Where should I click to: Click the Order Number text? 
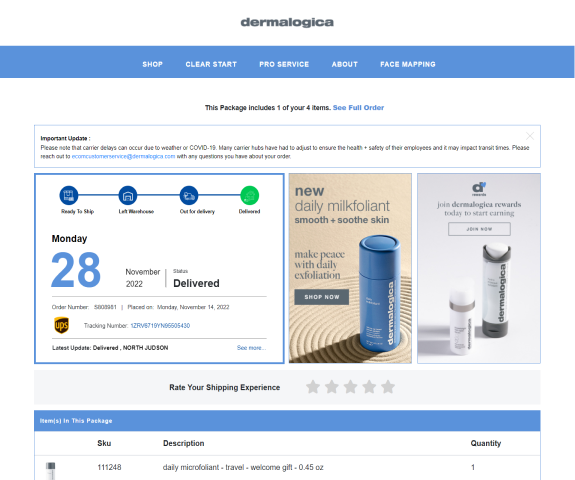[84, 307]
